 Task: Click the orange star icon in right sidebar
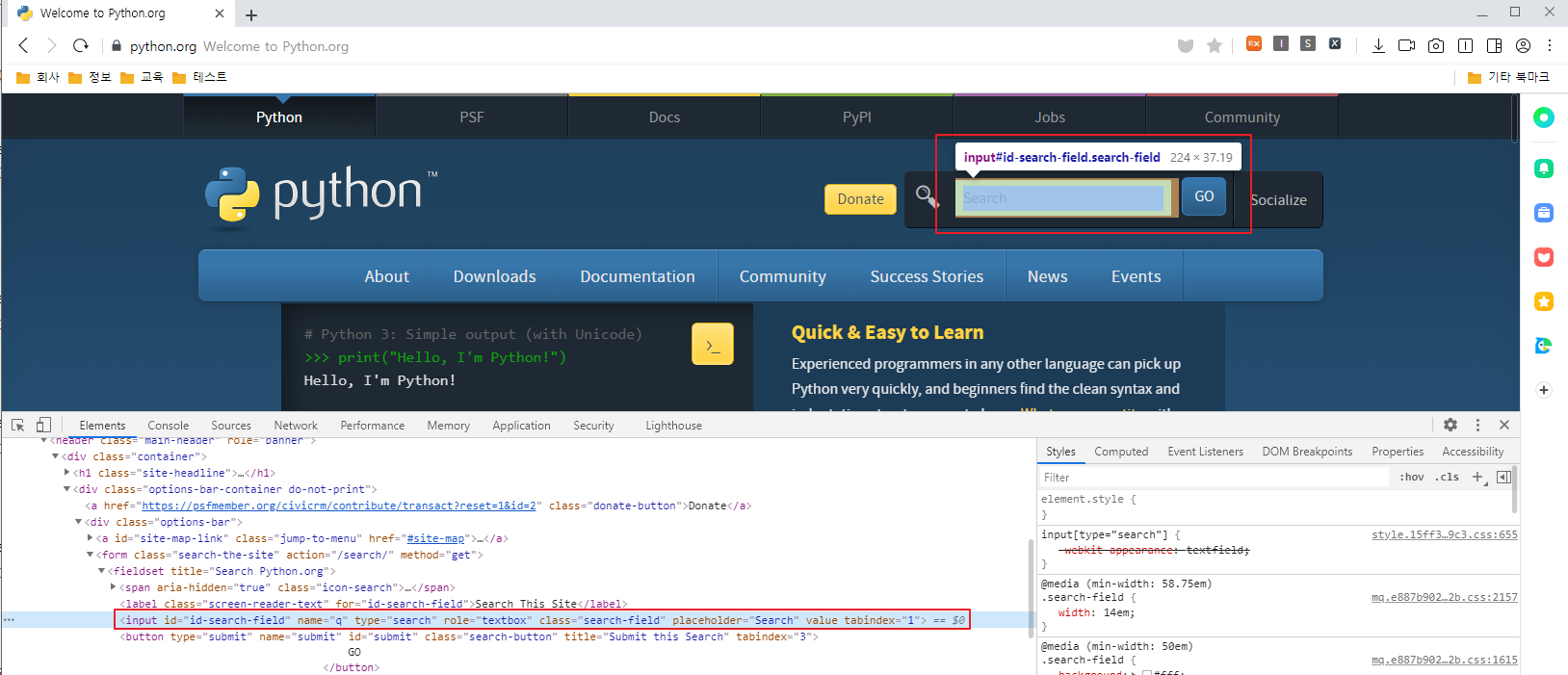pyautogui.click(x=1544, y=301)
